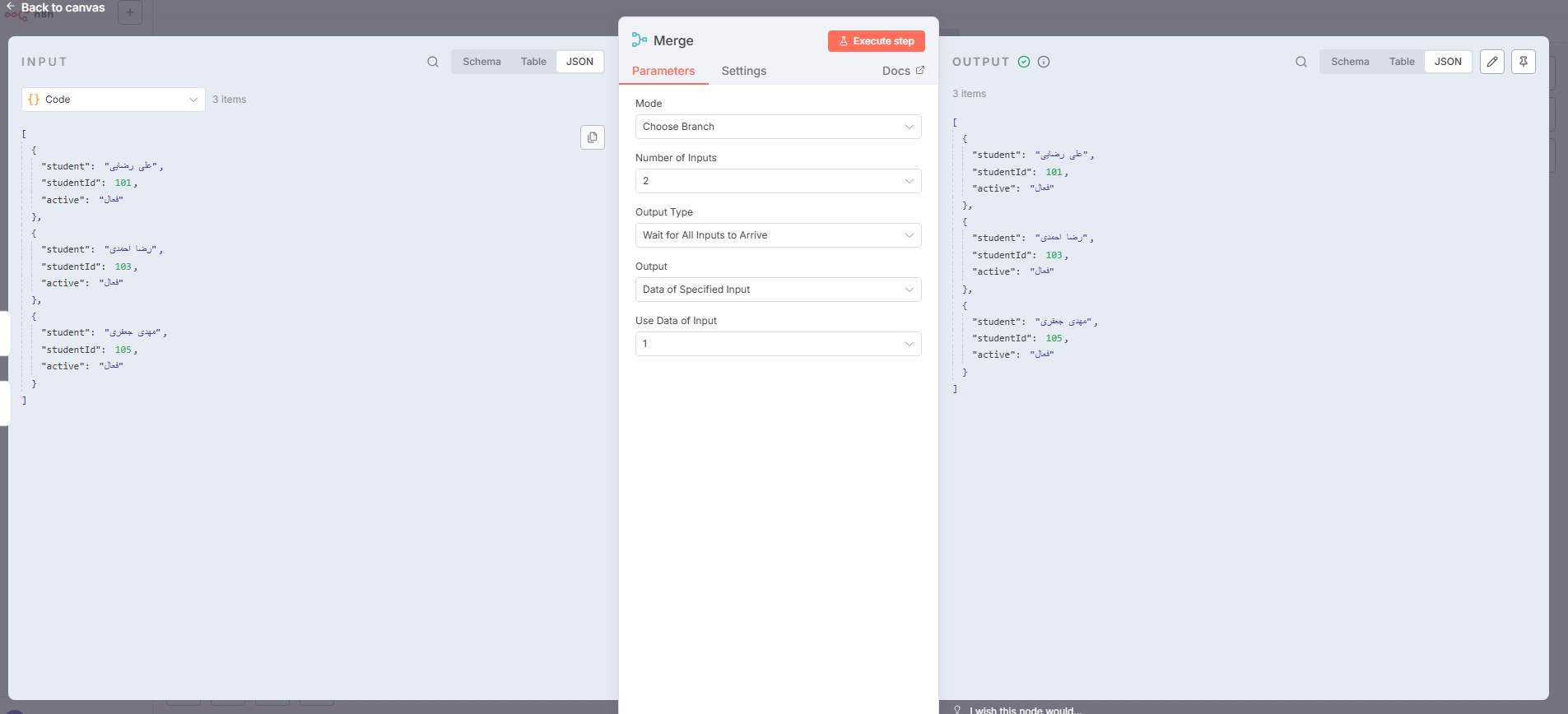Click the edit output pencil icon

pos(1491,62)
